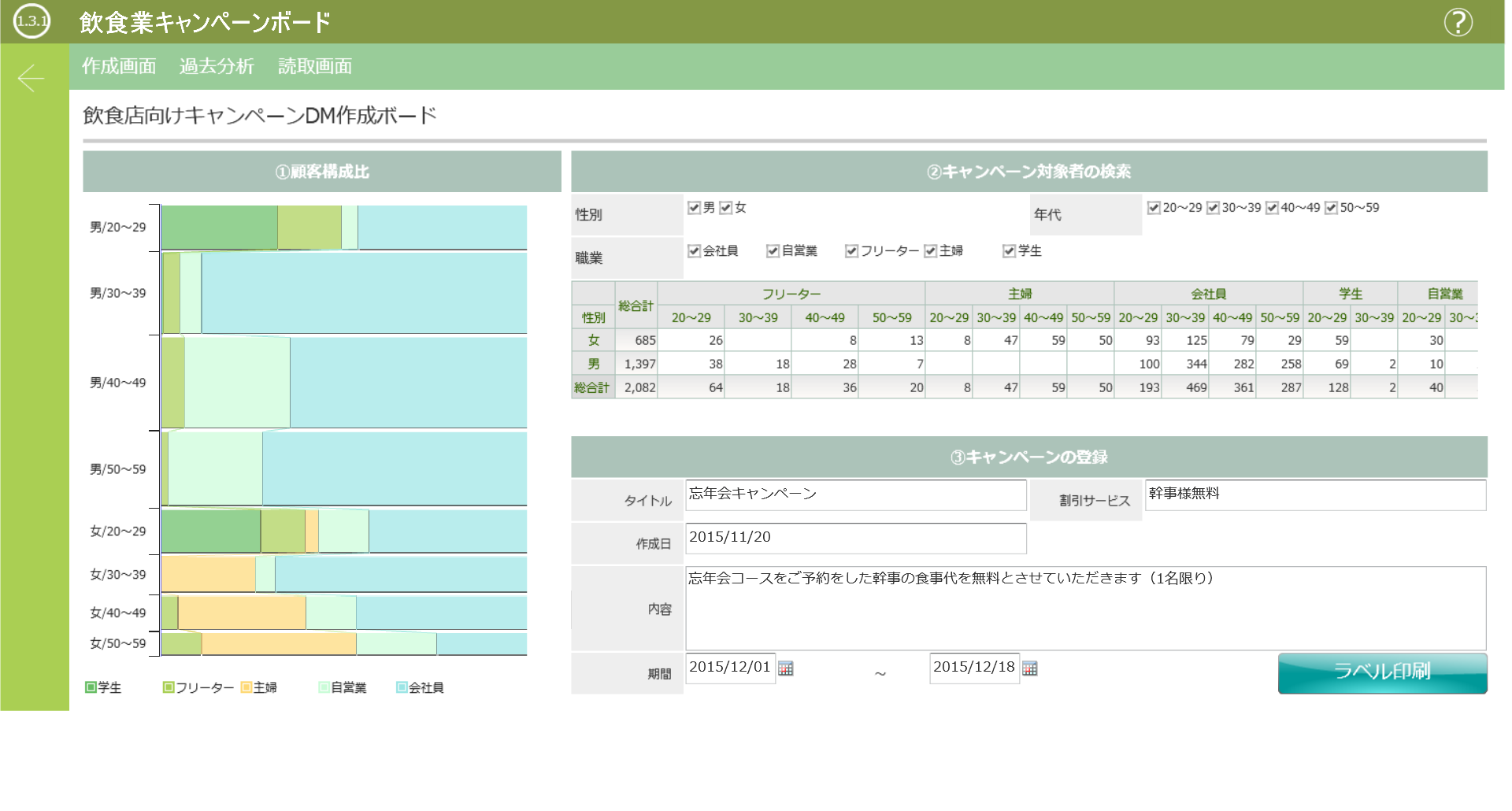
Task: Click the end period field 2015/12/18
Action: click(974, 668)
